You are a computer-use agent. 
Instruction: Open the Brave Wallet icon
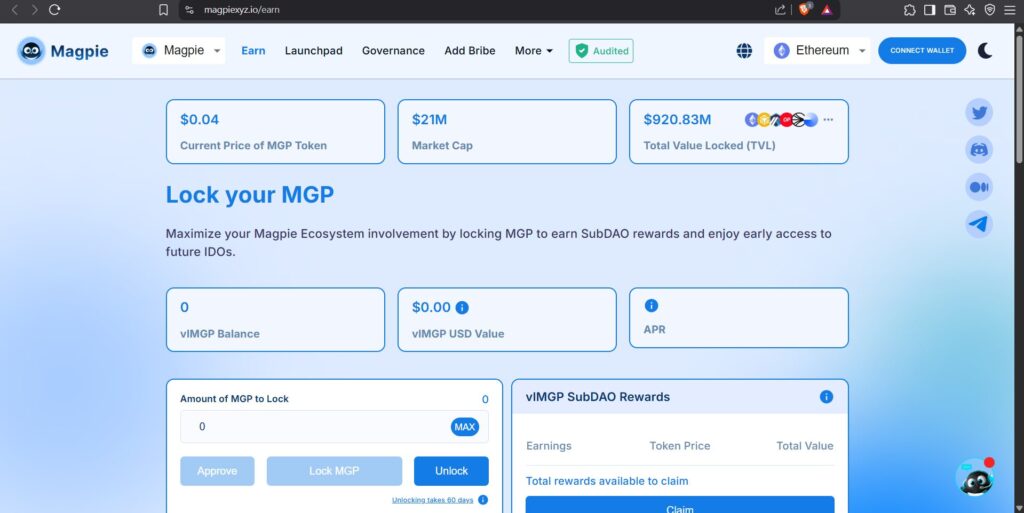coord(950,10)
